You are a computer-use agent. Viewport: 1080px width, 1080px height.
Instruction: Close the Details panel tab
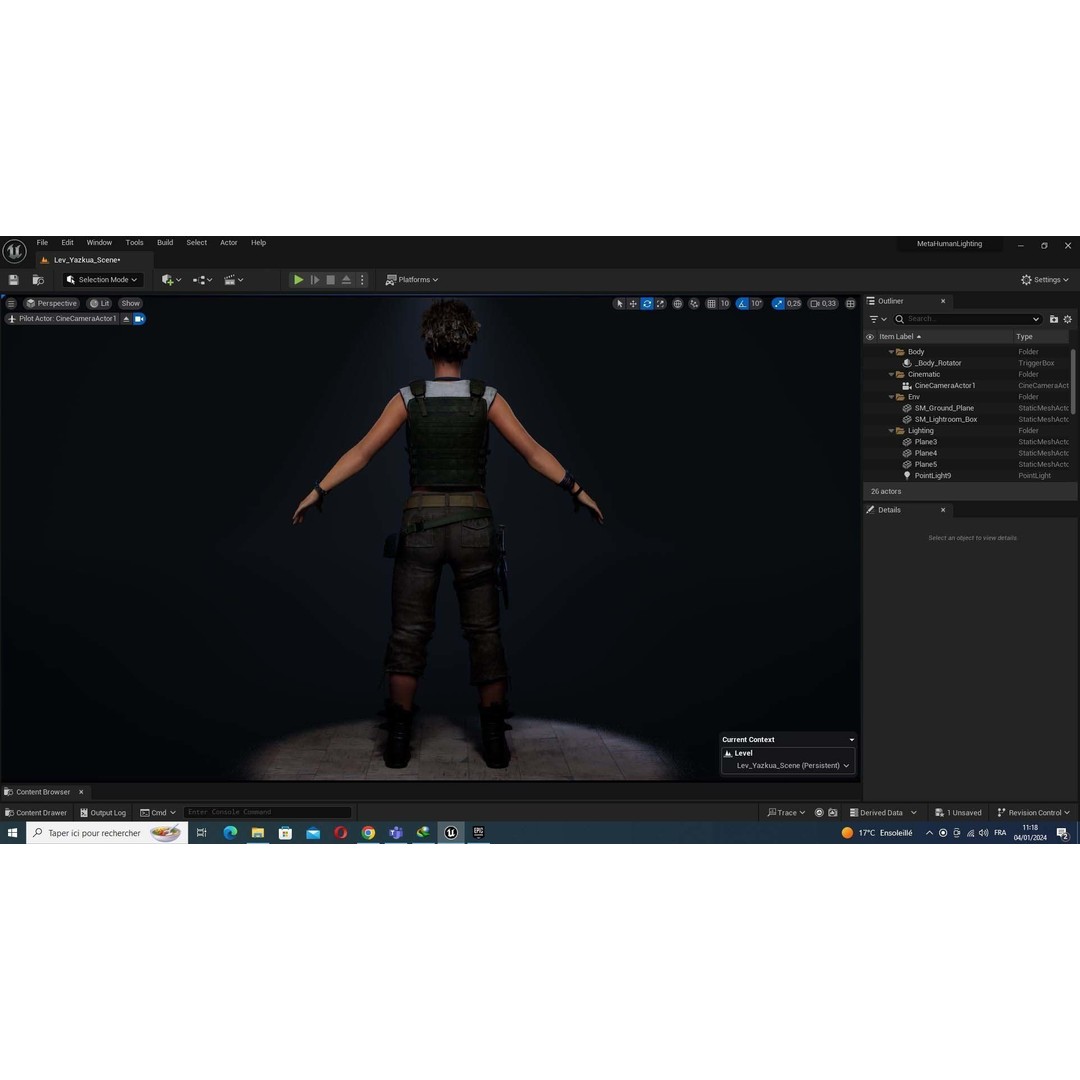[943, 510]
